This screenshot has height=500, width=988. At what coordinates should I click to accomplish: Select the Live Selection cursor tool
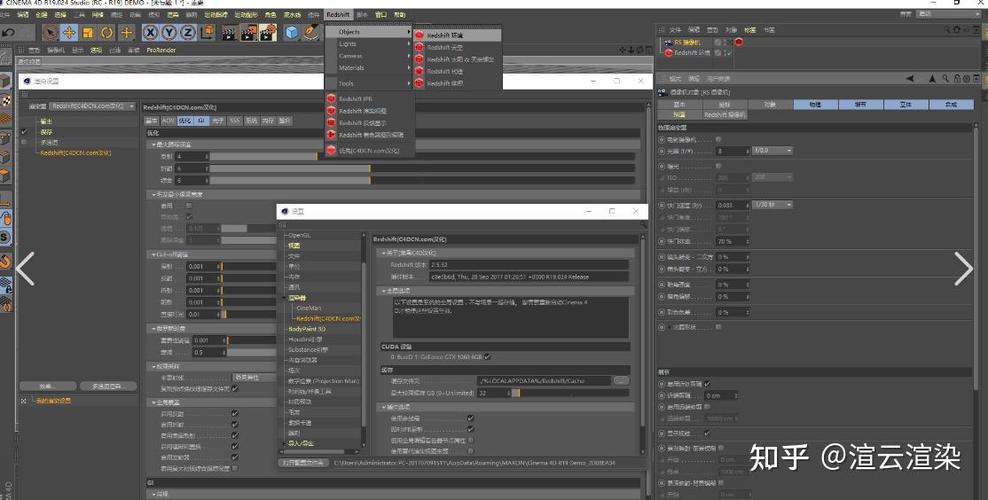[50, 33]
